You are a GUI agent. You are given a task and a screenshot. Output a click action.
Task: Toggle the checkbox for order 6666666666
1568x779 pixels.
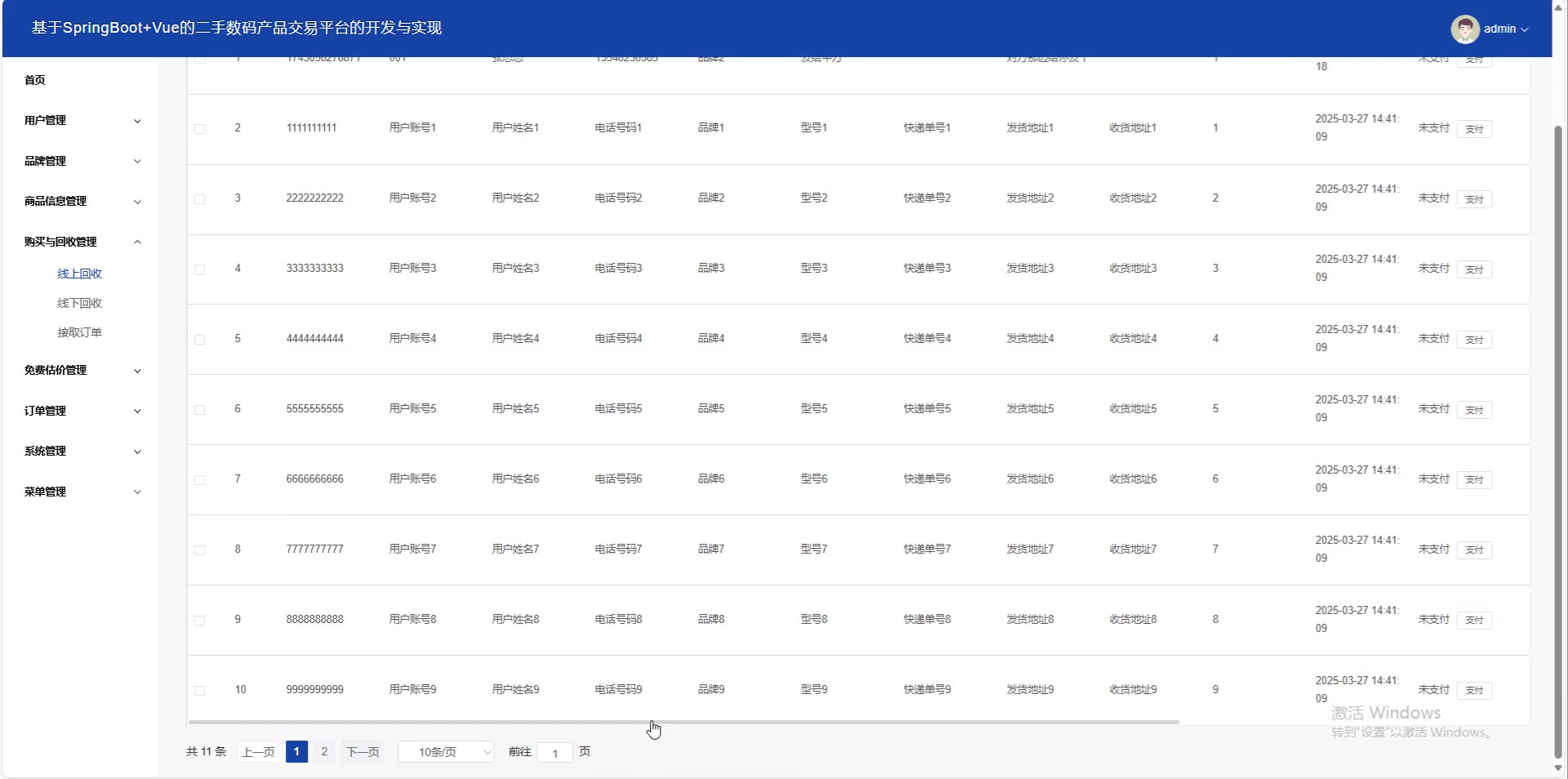(200, 480)
